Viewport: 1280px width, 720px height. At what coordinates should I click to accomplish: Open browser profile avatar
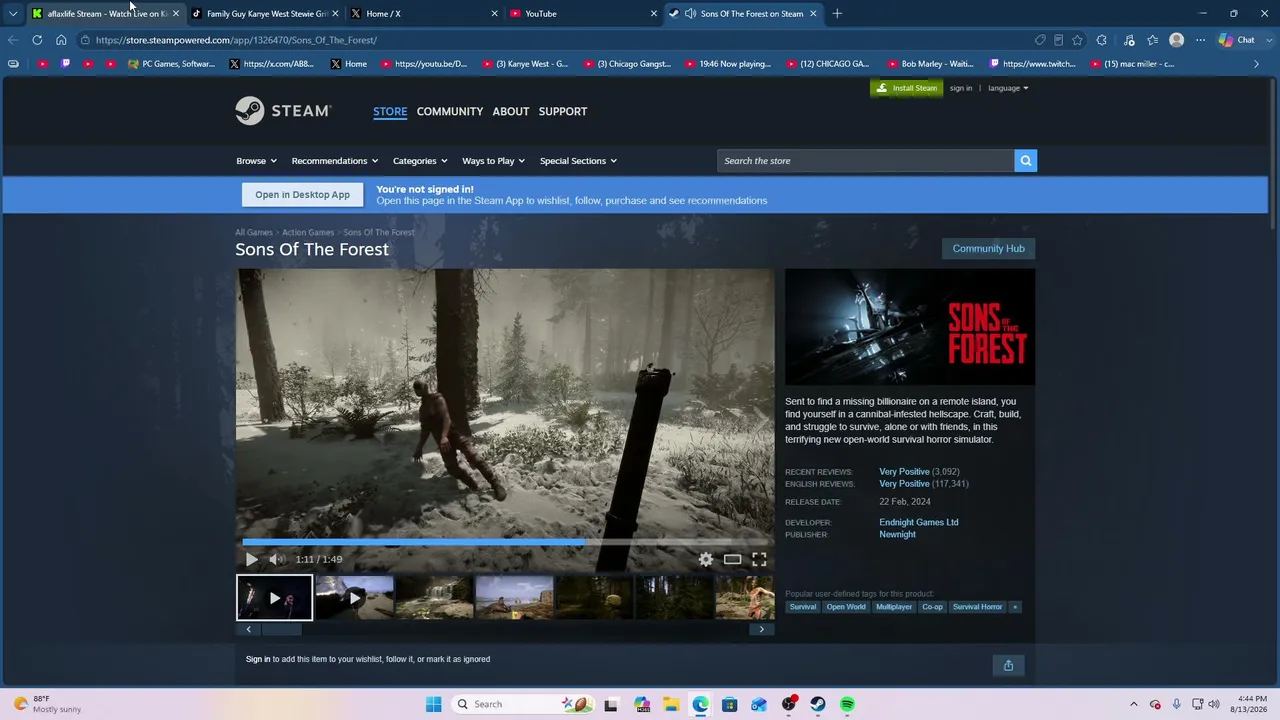click(x=1177, y=40)
